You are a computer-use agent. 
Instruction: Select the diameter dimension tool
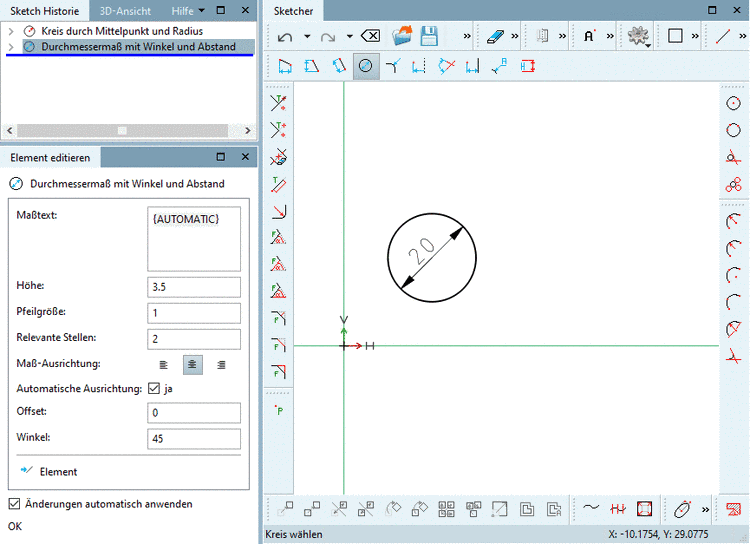(x=366, y=66)
